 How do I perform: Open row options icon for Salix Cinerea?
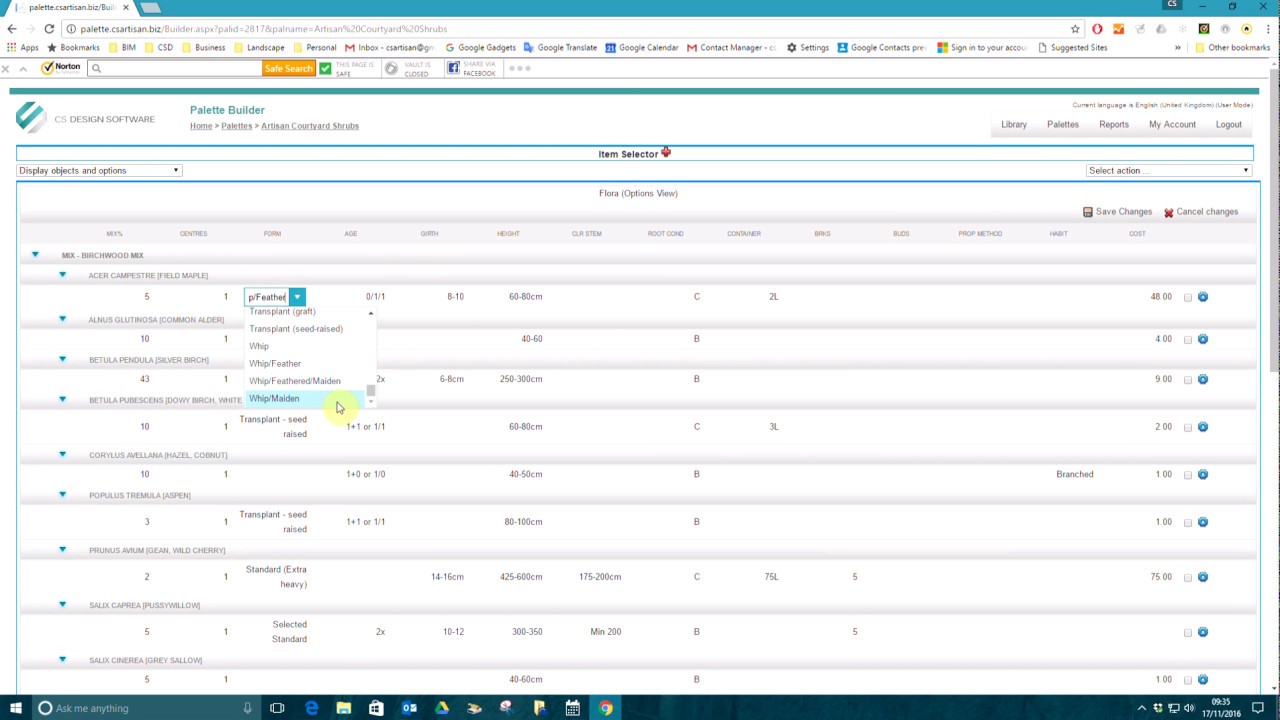1202,680
